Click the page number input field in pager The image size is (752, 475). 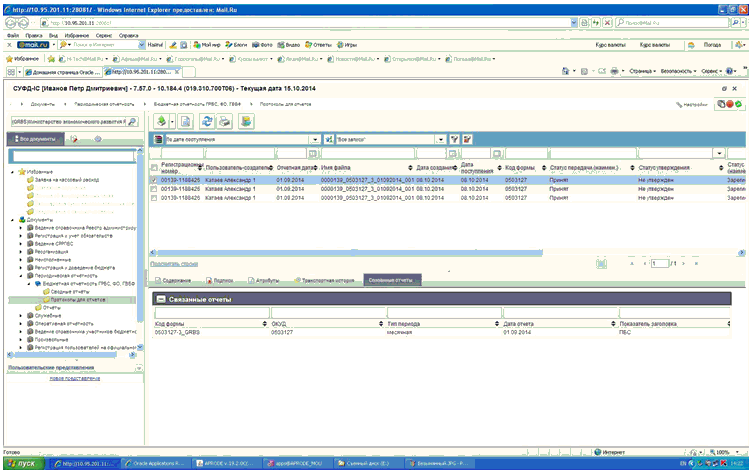click(x=658, y=263)
